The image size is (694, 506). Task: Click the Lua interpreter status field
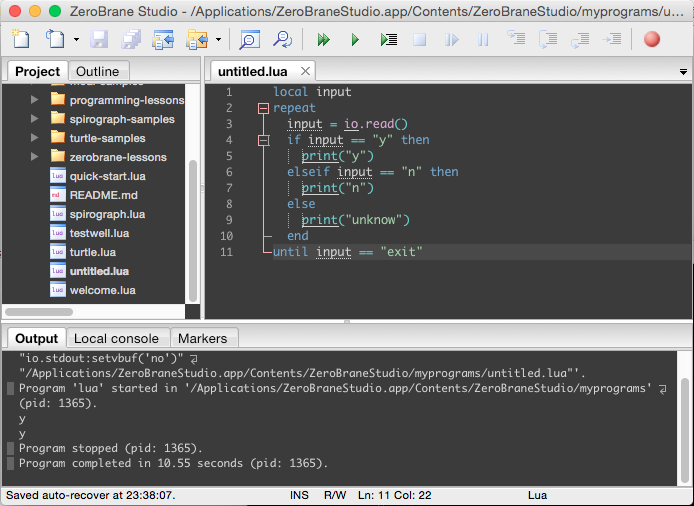pyautogui.click(x=537, y=495)
